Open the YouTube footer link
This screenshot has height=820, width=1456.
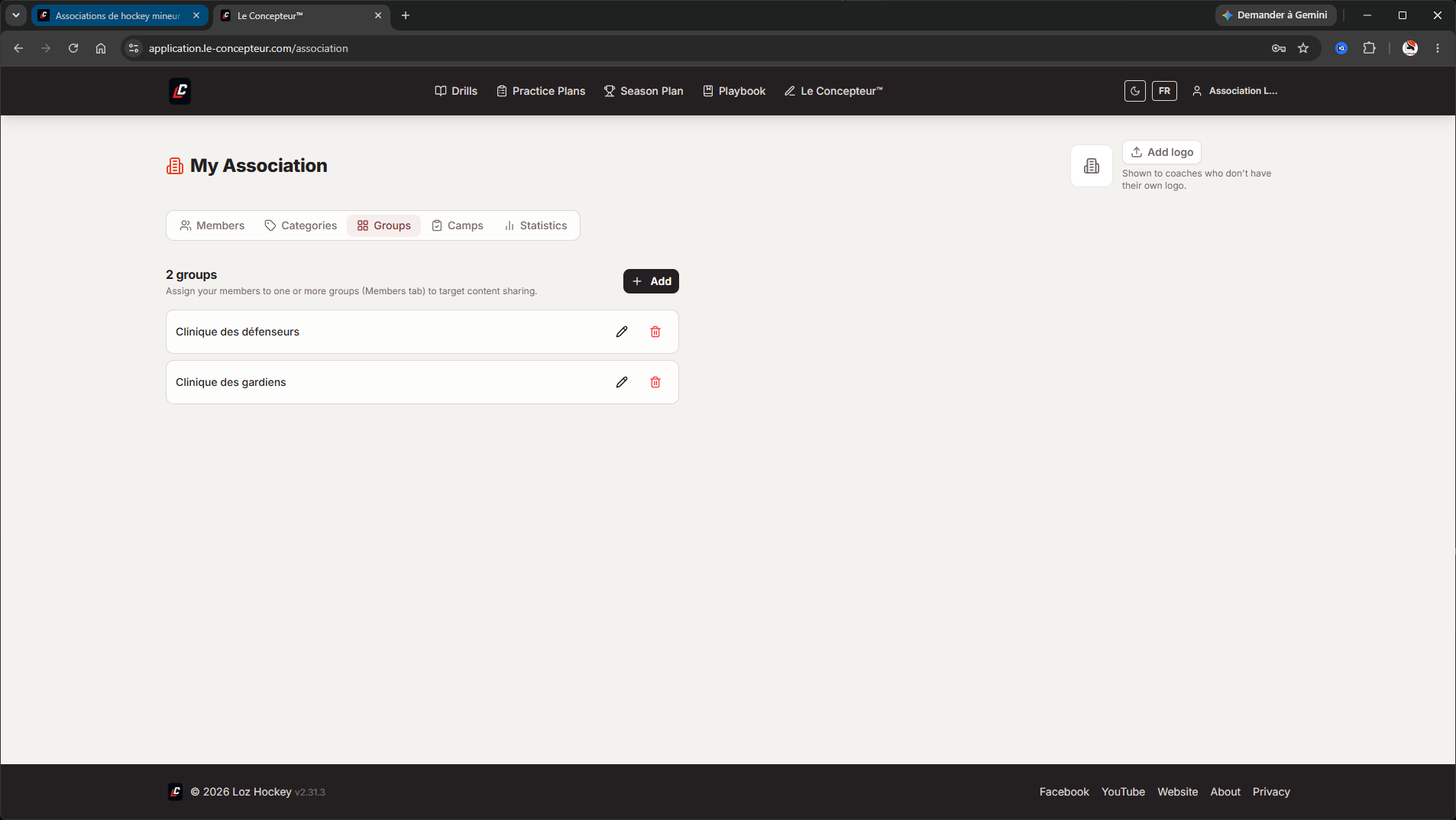1123,792
